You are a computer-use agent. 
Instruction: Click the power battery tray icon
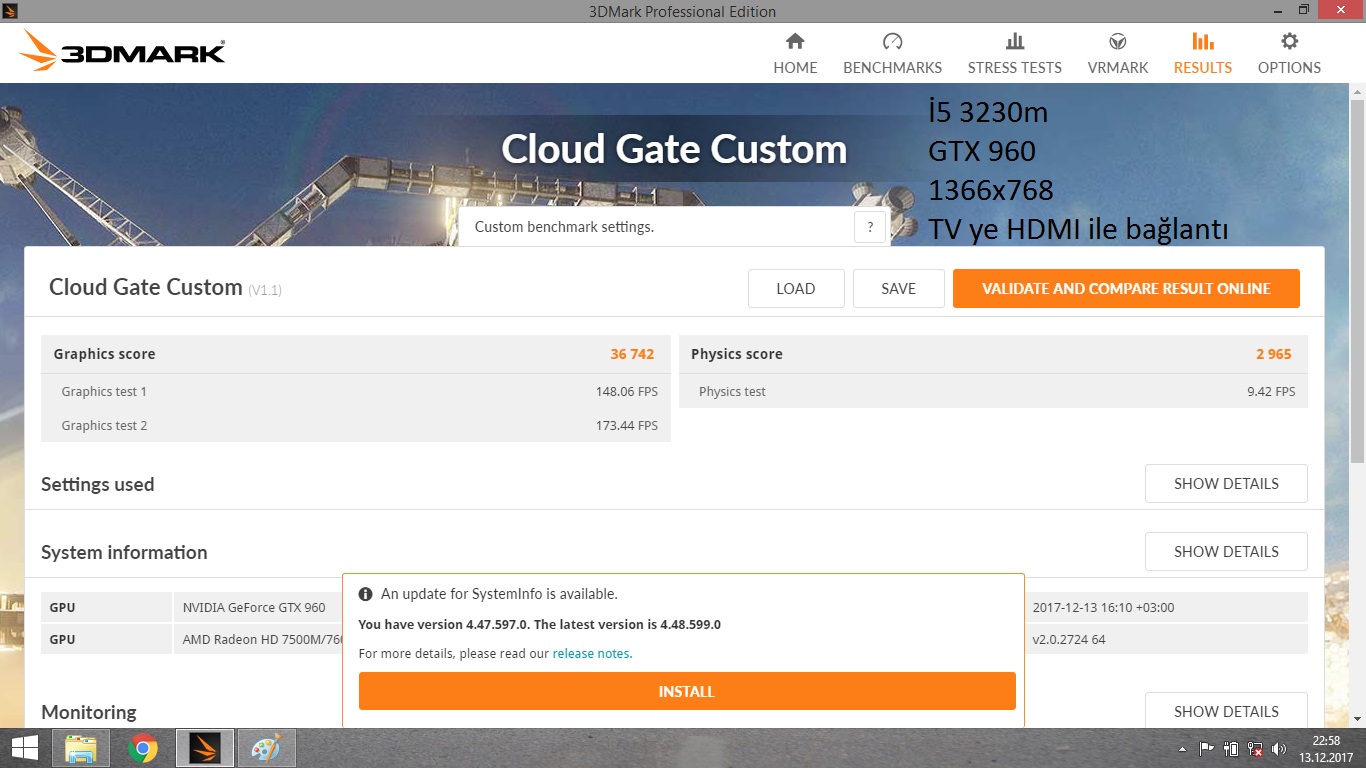pos(1231,748)
